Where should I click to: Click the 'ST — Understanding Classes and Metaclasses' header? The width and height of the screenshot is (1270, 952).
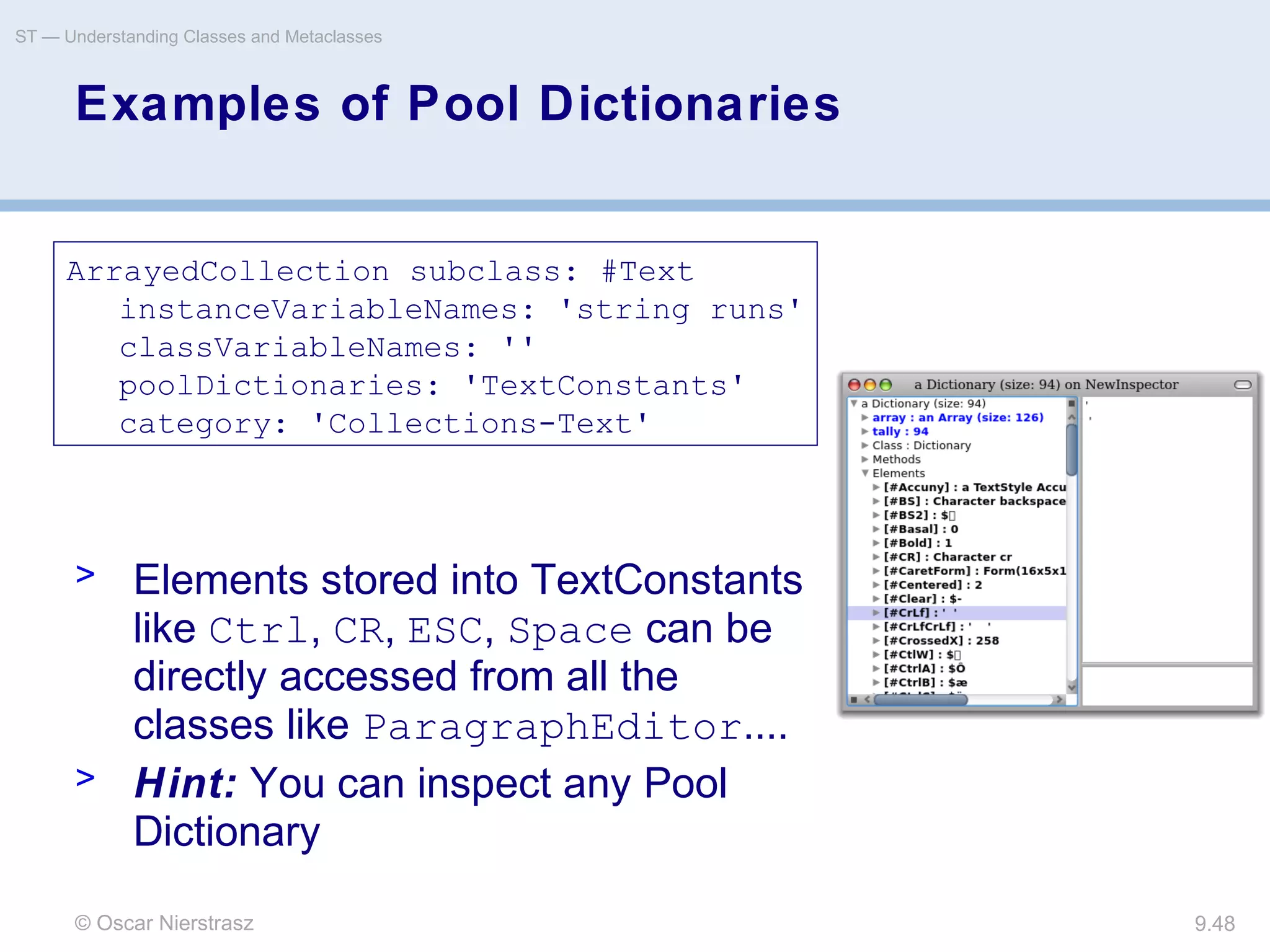198,37
